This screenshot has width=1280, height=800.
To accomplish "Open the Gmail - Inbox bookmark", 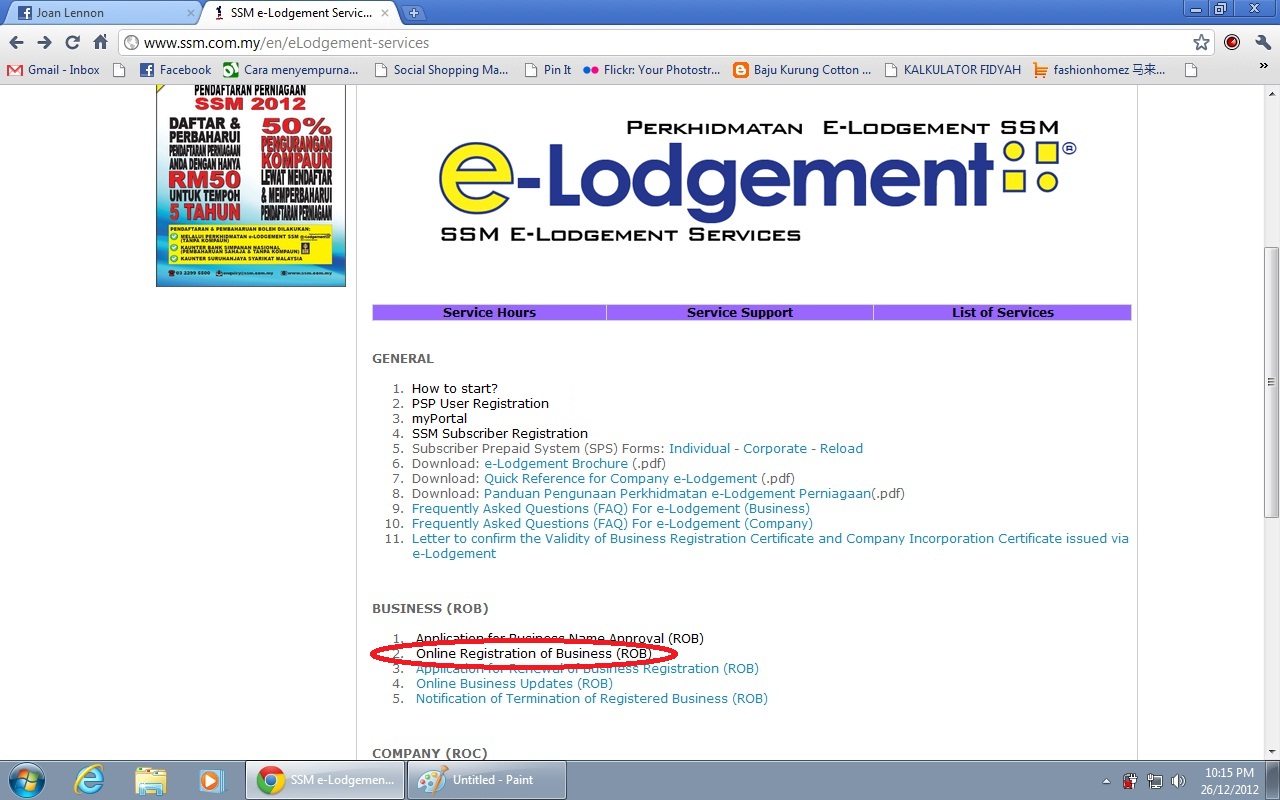I will 54,70.
